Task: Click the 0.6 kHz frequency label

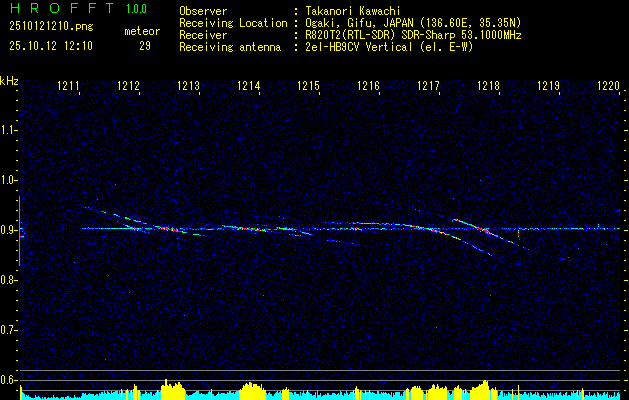Action: [x=8, y=380]
